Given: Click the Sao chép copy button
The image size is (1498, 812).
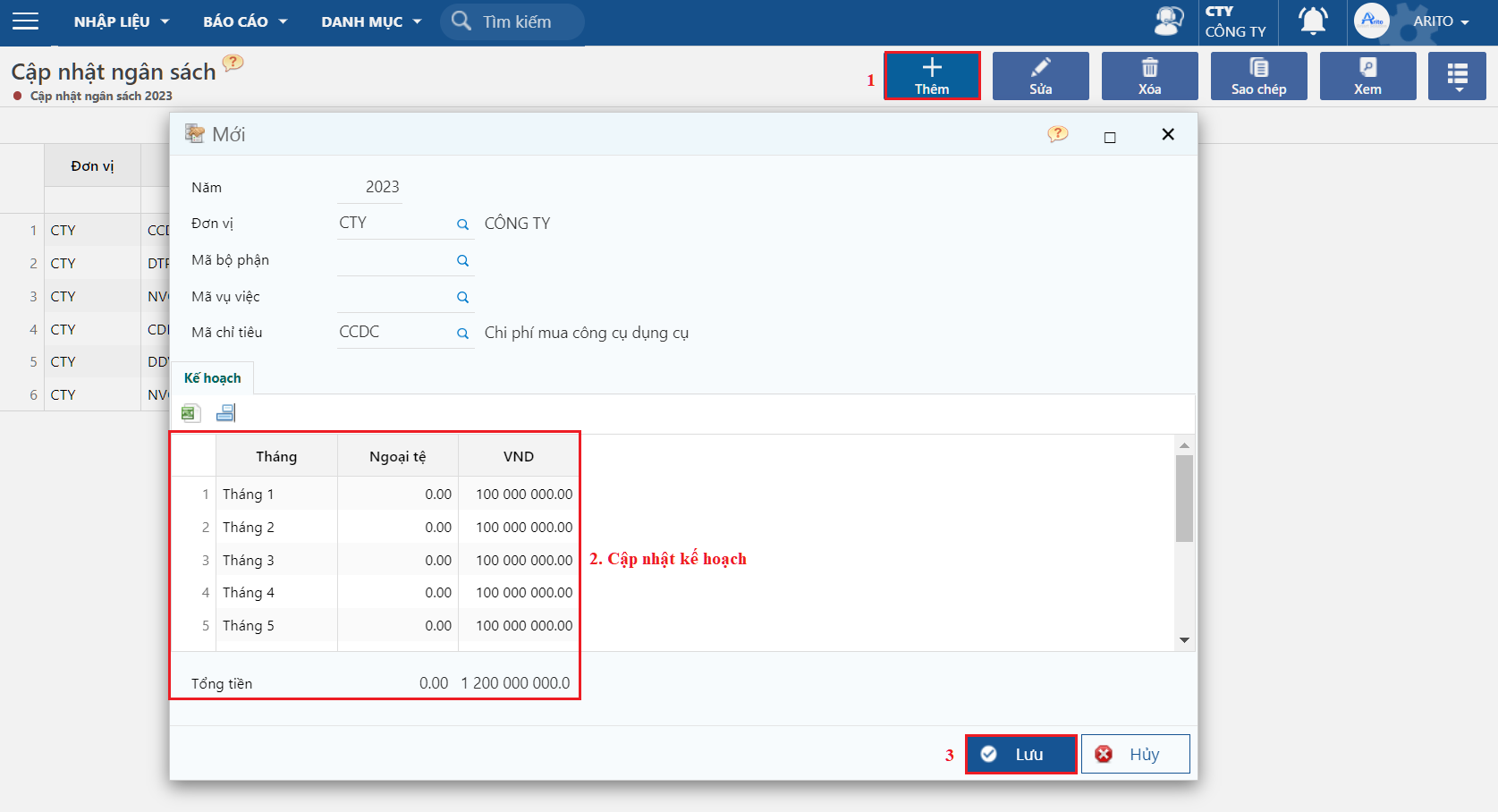Looking at the screenshot, I should [1259, 76].
